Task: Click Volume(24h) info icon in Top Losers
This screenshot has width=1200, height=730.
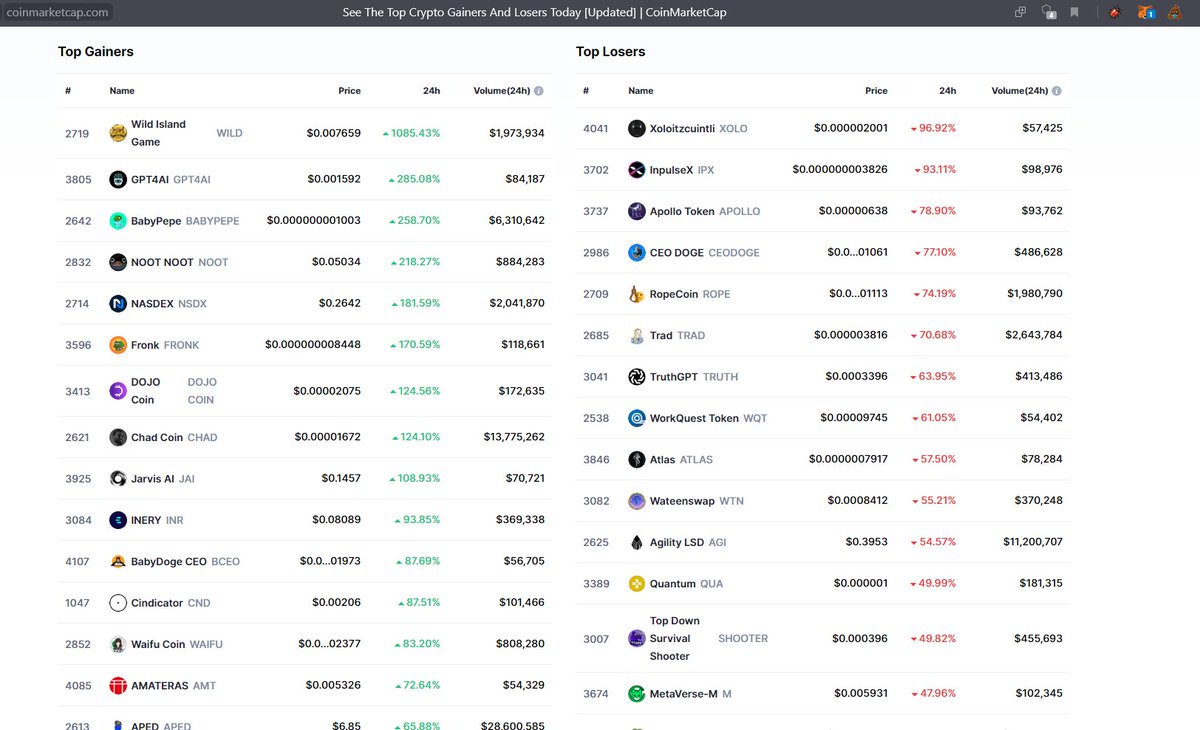Action: 1058,91
